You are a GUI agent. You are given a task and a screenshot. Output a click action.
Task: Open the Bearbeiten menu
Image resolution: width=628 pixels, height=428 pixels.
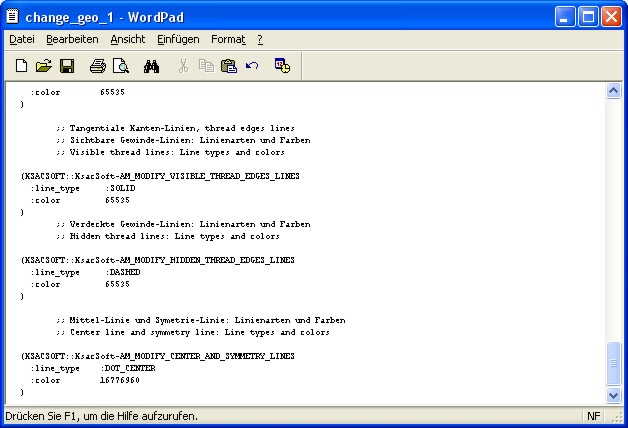[x=72, y=39]
